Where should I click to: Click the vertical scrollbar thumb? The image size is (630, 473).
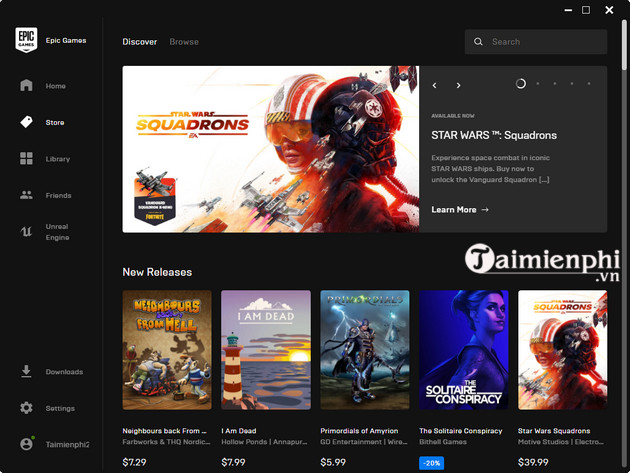click(x=624, y=45)
